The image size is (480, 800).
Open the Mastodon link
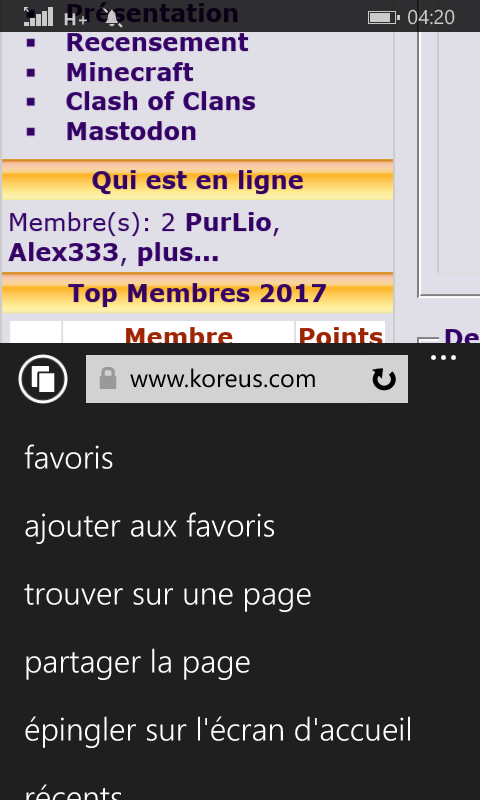pos(131,131)
